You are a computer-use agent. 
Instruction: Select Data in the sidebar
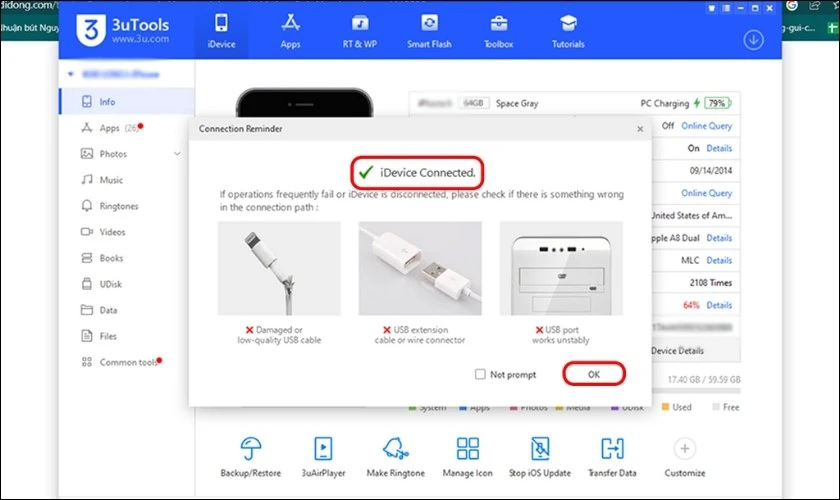[x=127, y=310]
